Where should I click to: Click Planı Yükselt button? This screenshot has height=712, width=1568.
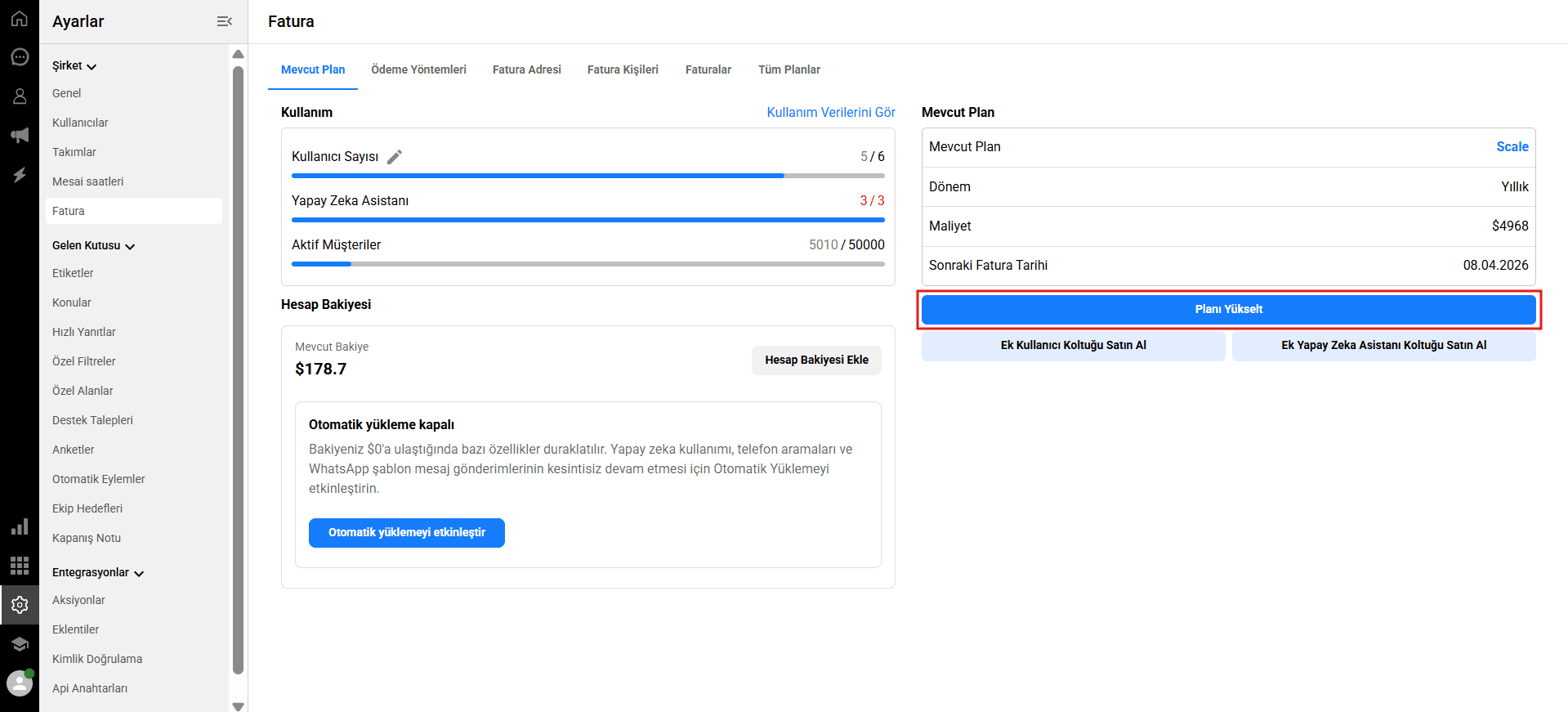click(1228, 309)
